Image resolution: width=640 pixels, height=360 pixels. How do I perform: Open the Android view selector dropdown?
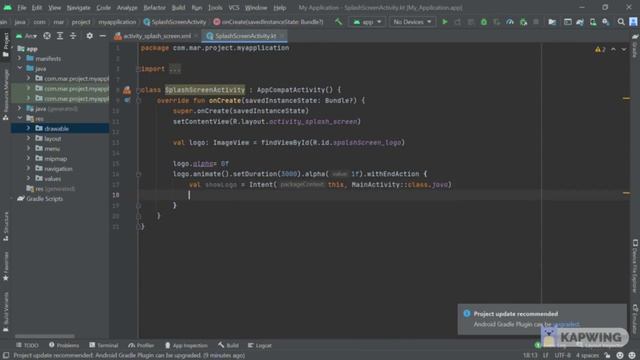point(27,36)
